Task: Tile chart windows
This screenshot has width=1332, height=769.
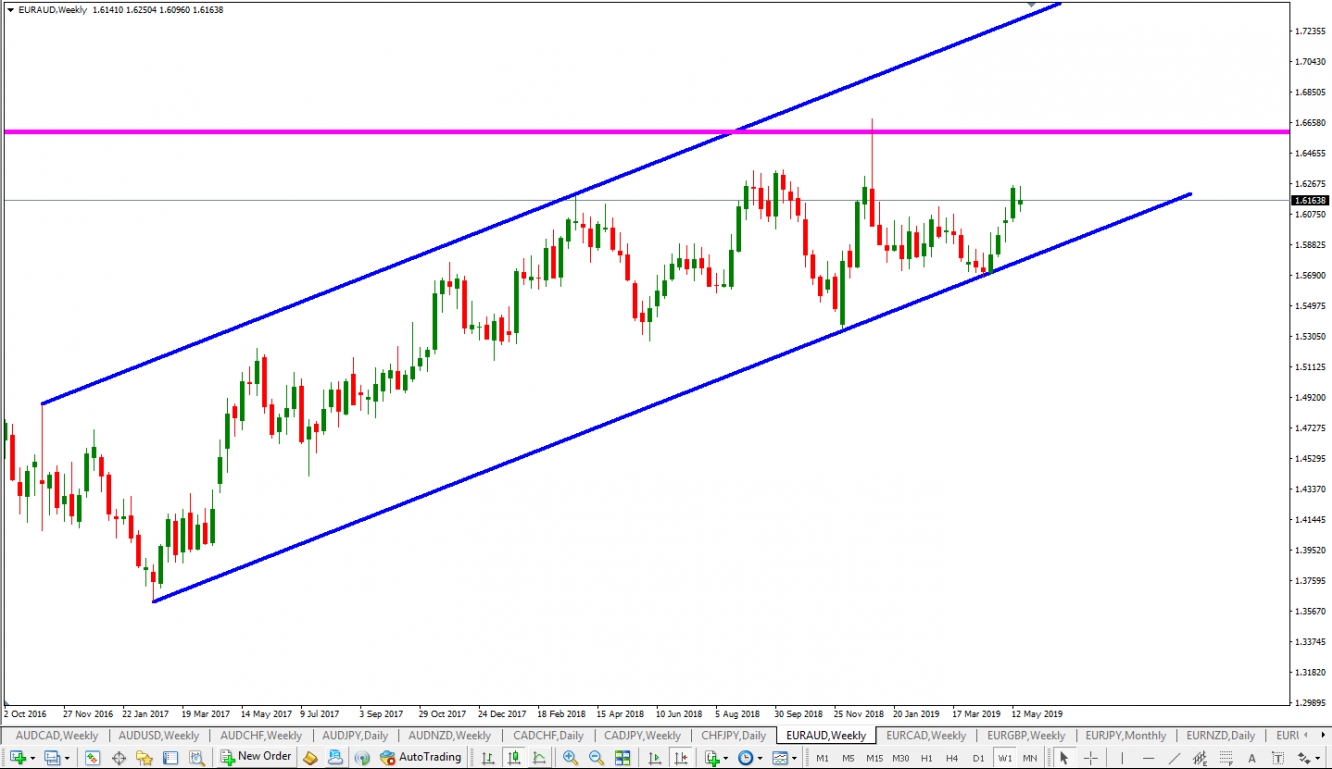Action: pyautogui.click(x=622, y=757)
